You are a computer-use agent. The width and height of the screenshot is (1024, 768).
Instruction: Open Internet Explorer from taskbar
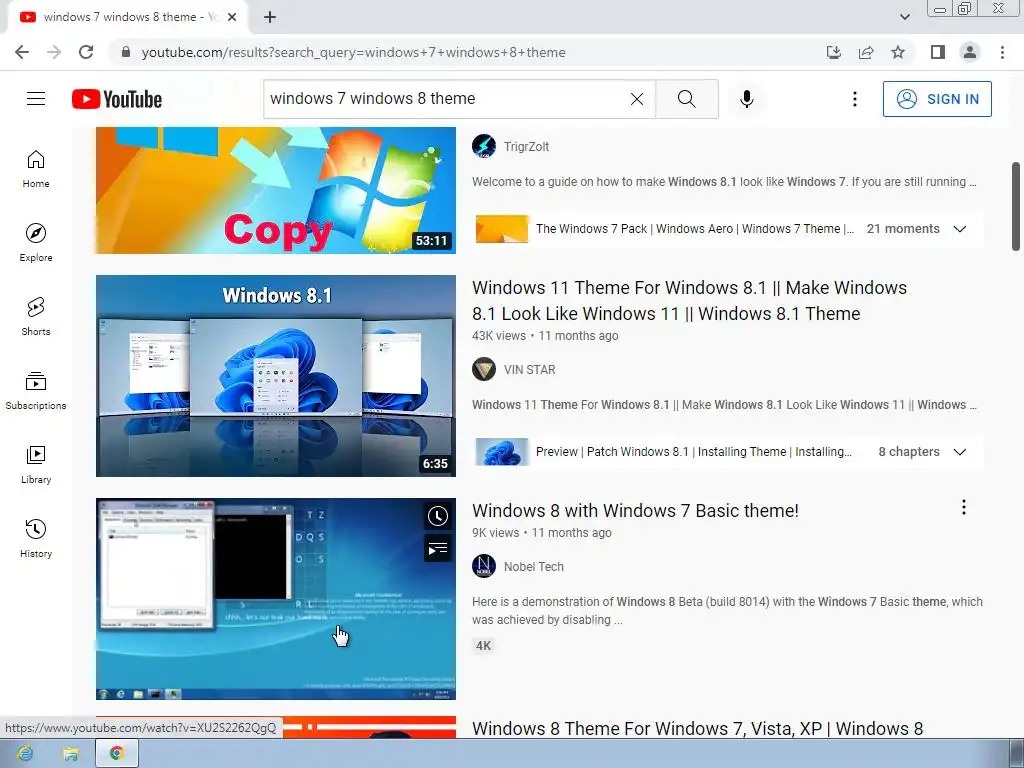[x=25, y=754]
